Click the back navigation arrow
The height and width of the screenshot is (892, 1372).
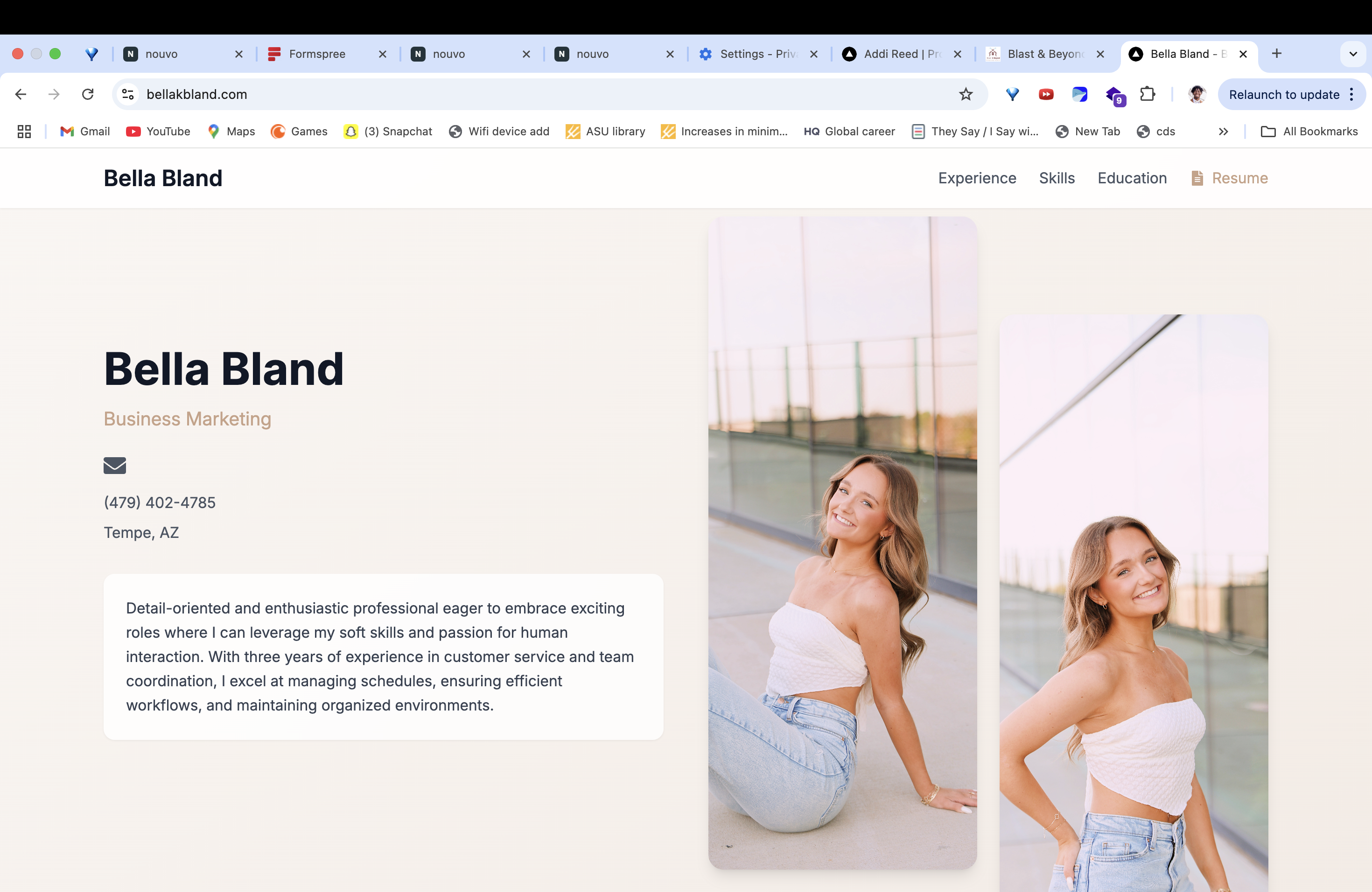(21, 94)
